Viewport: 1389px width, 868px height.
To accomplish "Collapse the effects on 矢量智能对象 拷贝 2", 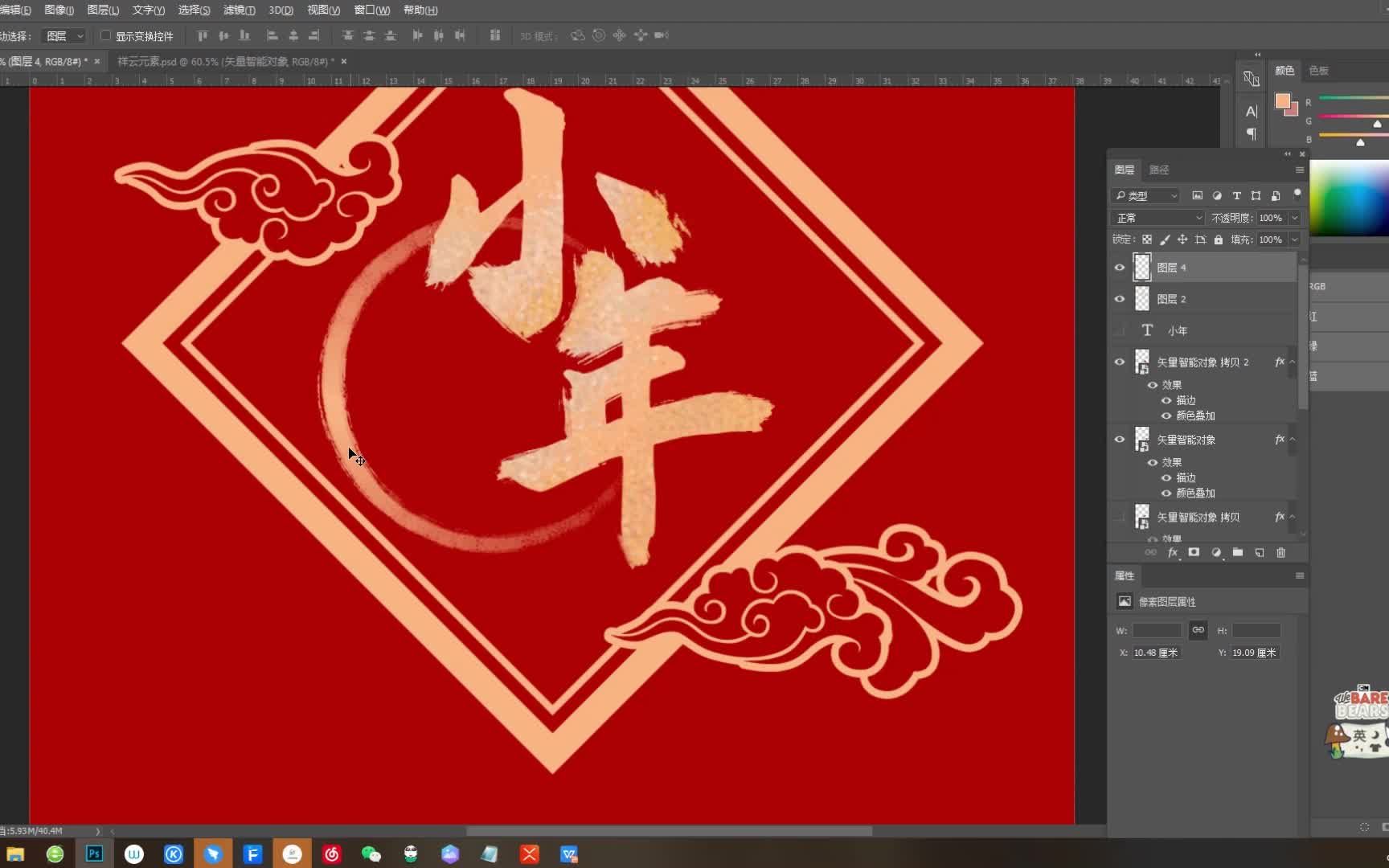I will (1292, 362).
